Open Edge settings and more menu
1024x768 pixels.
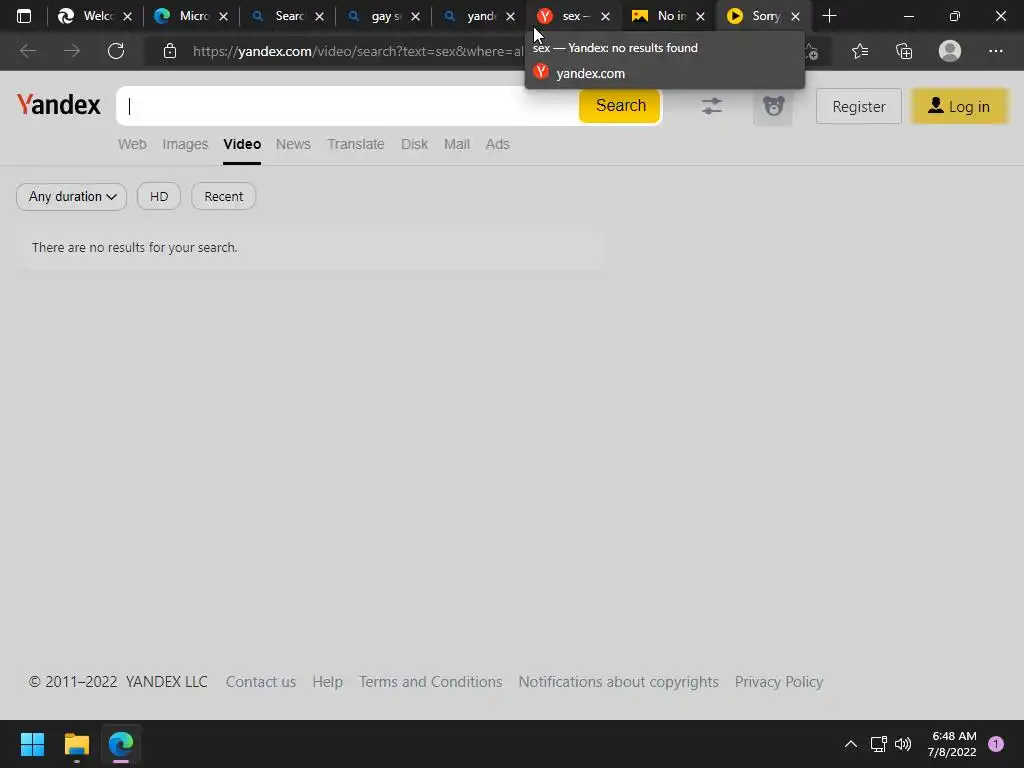pos(995,51)
